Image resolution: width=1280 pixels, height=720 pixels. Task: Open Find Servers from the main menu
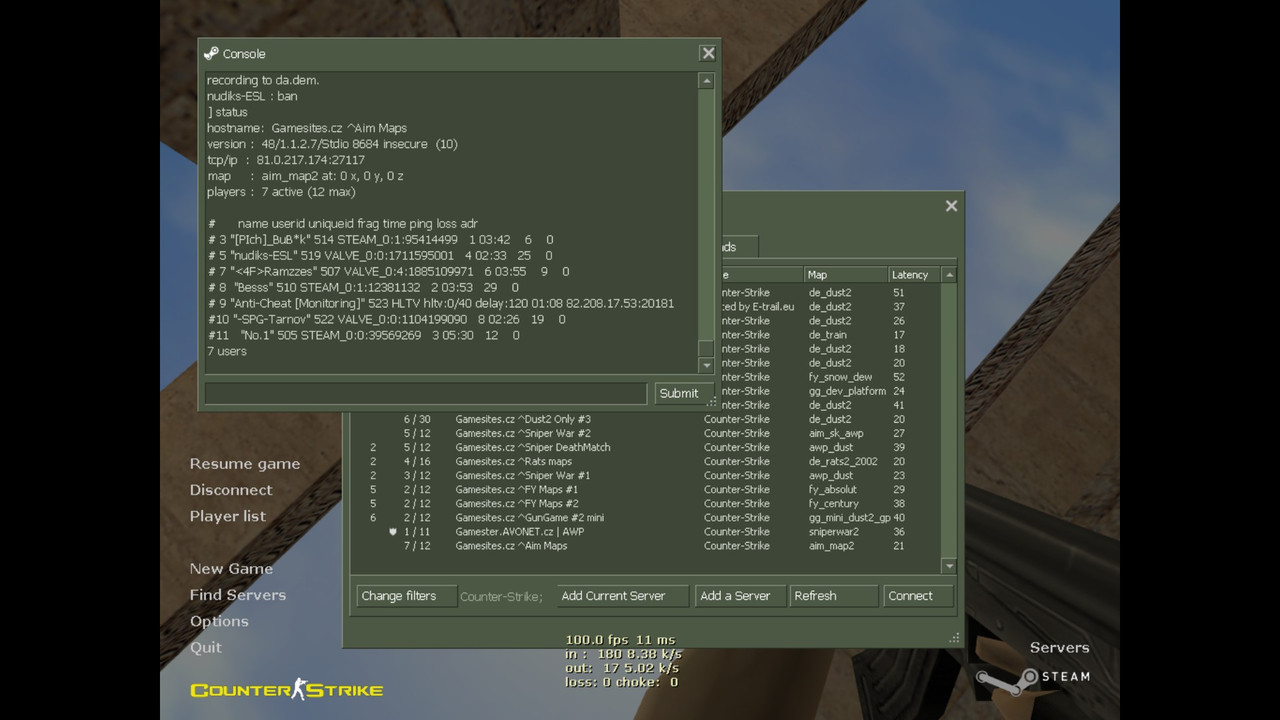[x=238, y=595]
